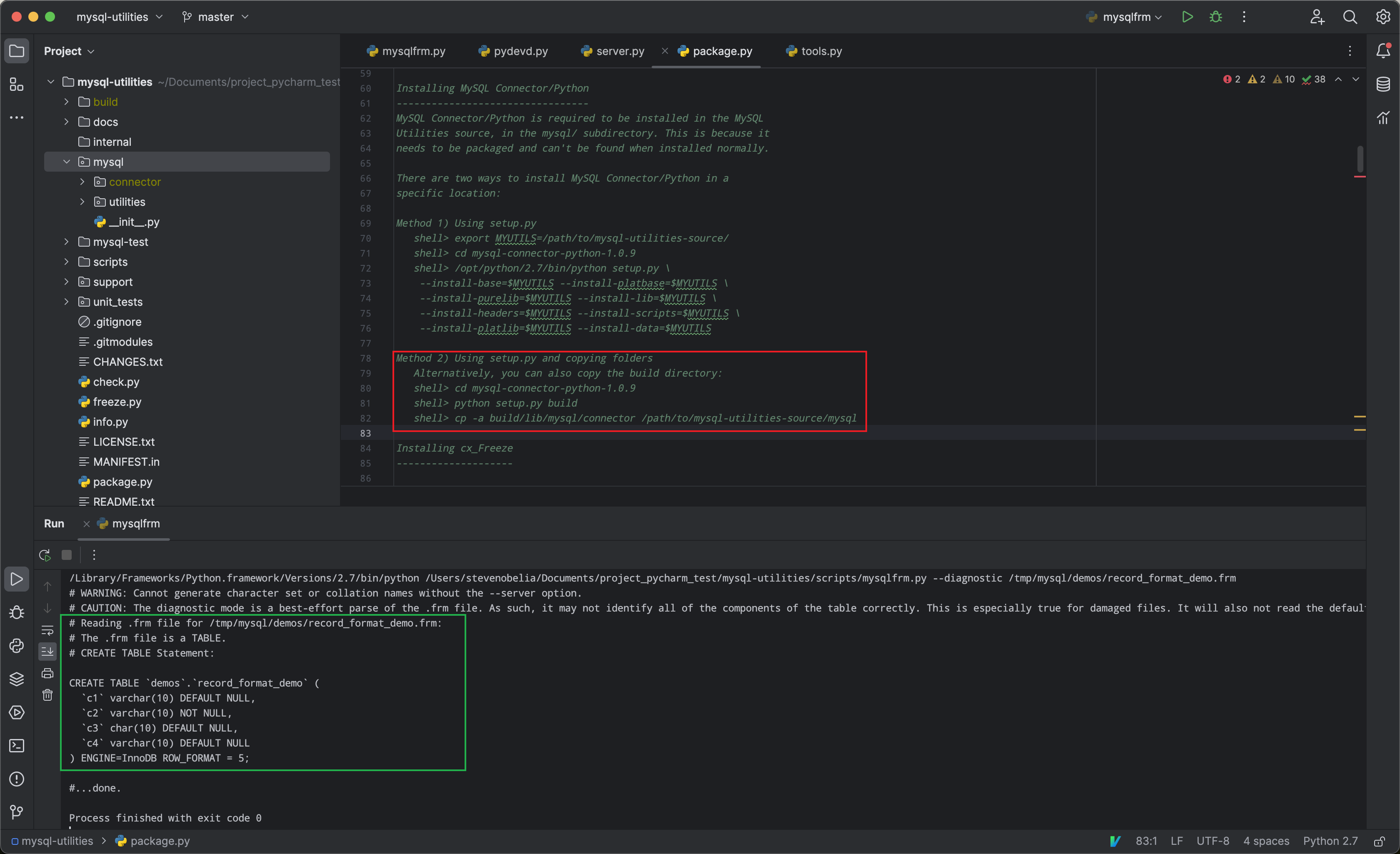Image resolution: width=1400 pixels, height=854 pixels.
Task: Click the Debug bug icon in top toolbar
Action: click(x=1215, y=17)
